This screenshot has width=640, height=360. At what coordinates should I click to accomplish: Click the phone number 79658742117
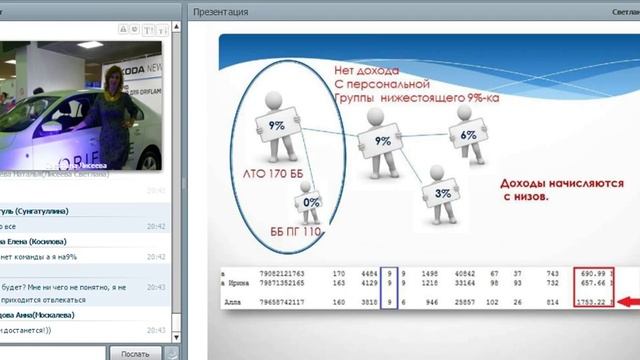click(282, 302)
